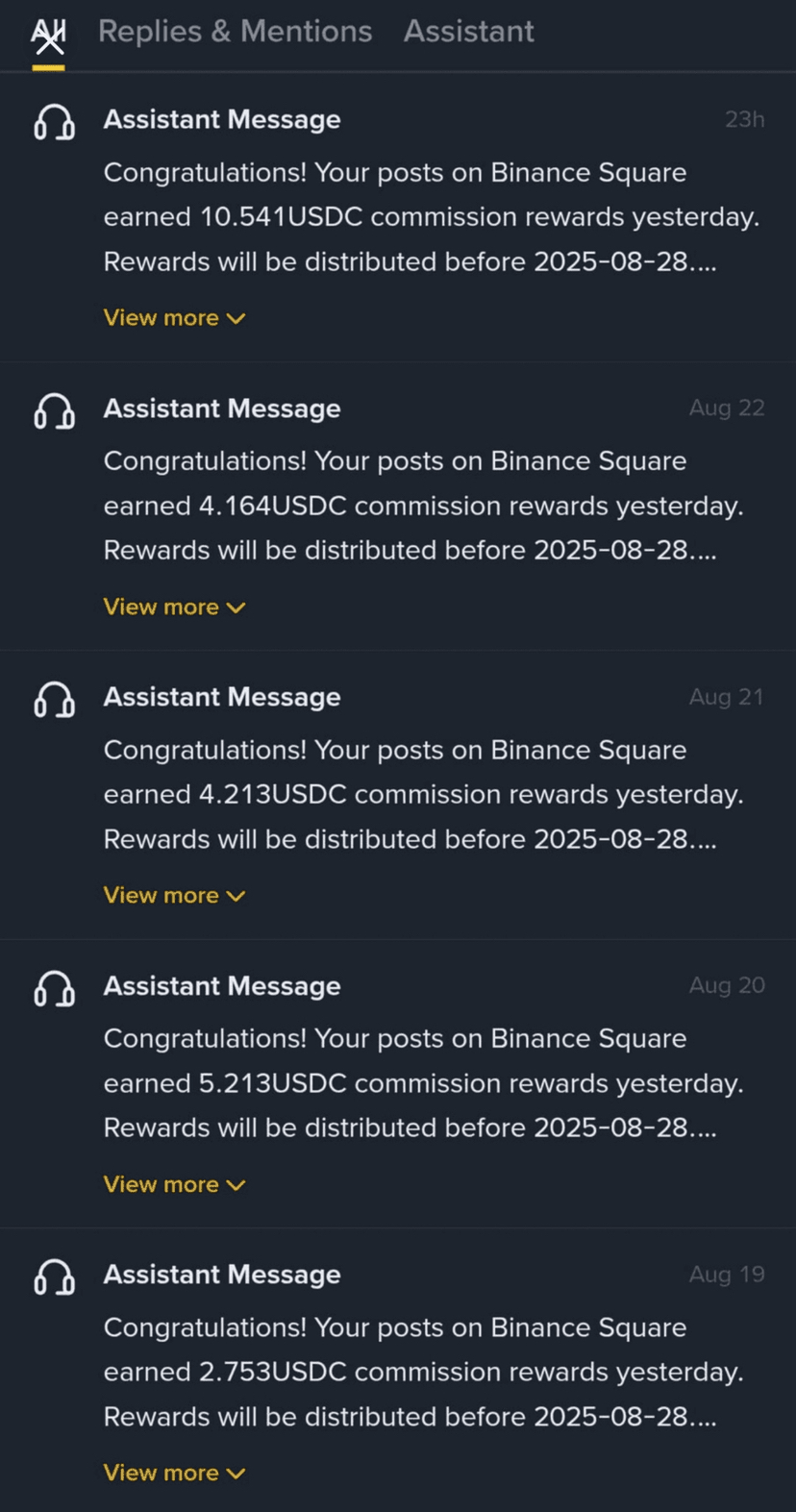This screenshot has width=796, height=1512.
Task: Click the Aug 19 timestamp
Action: pos(727,1275)
